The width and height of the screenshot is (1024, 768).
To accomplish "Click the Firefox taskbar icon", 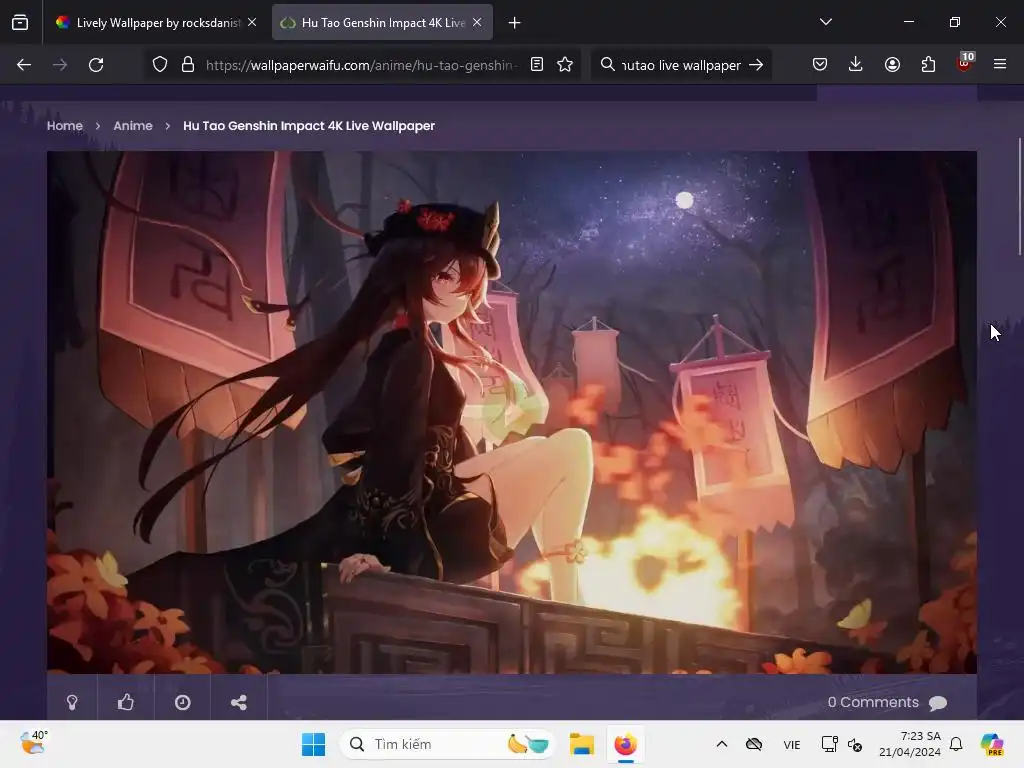I will point(626,744).
